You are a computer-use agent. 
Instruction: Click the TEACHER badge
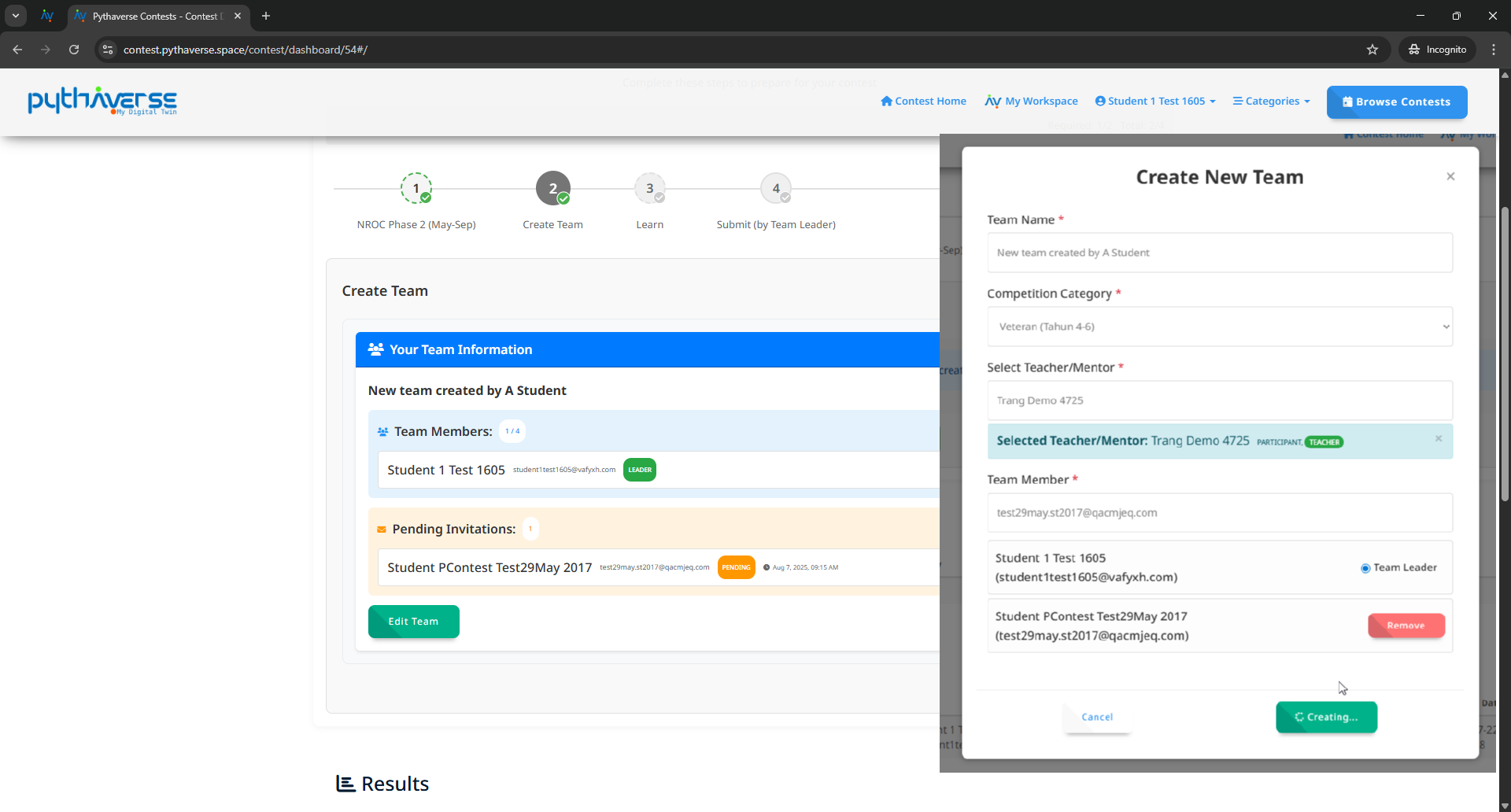point(1324,442)
